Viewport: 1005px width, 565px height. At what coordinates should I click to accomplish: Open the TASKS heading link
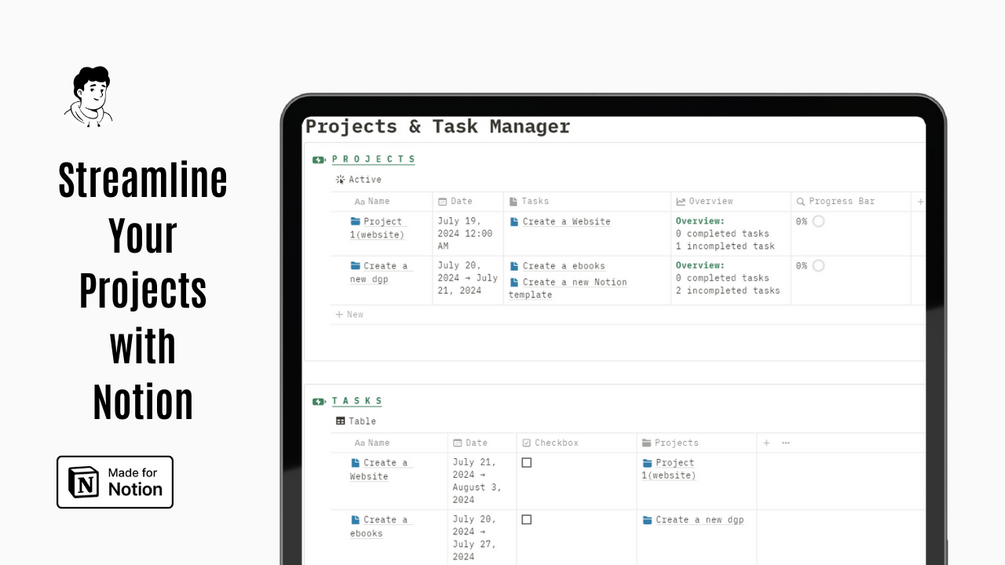pos(357,401)
